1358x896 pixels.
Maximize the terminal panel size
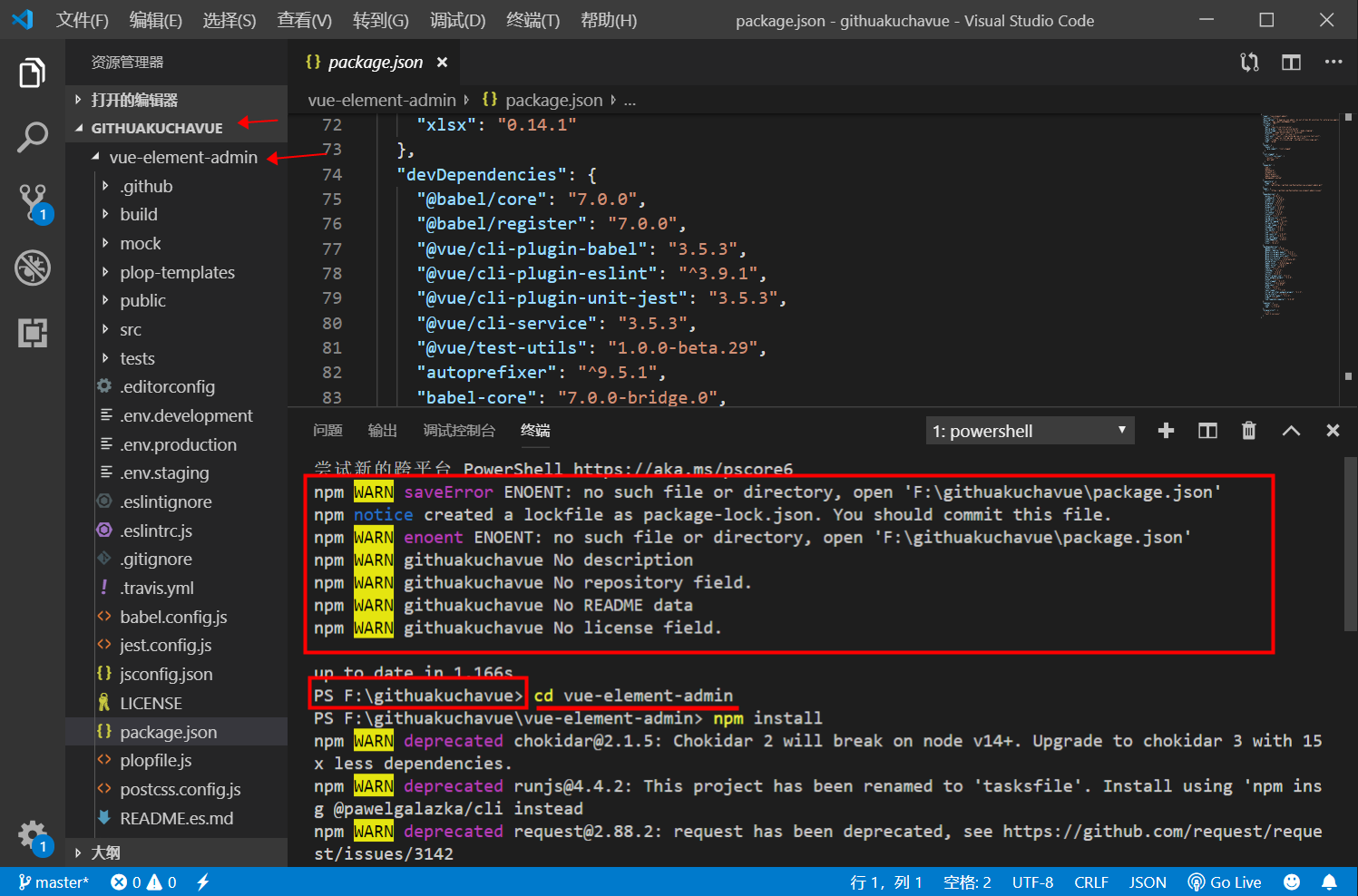pyautogui.click(x=1291, y=431)
